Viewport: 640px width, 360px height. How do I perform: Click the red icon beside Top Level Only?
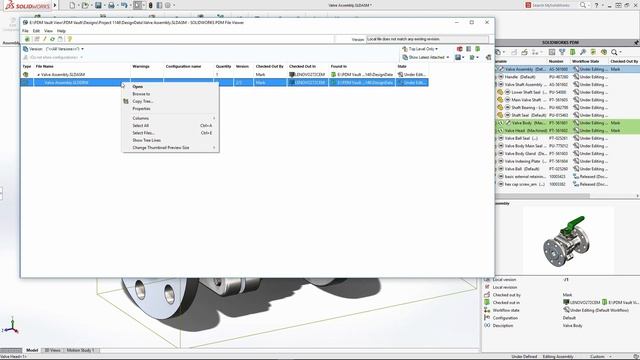point(460,49)
